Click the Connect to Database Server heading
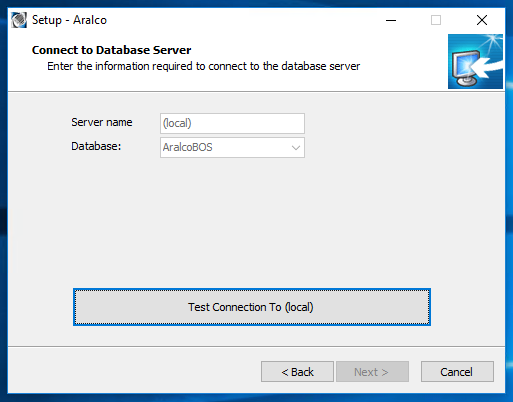513x402 pixels. (x=111, y=50)
